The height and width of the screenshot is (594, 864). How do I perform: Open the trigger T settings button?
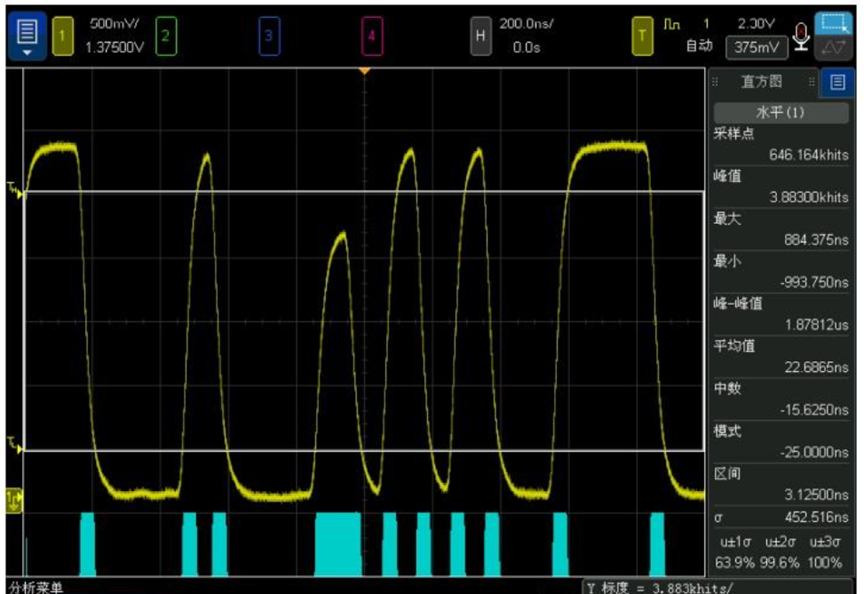tap(642, 36)
